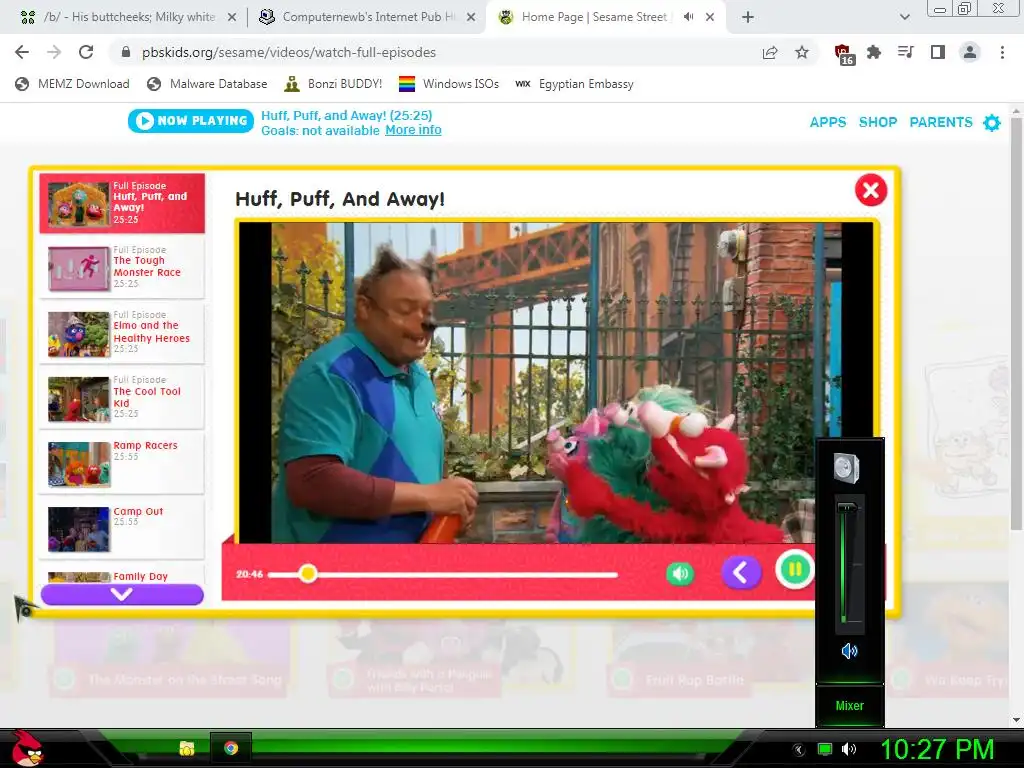Play the Ramp Racers video
Image resolution: width=1024 pixels, height=768 pixels.
pos(122,464)
